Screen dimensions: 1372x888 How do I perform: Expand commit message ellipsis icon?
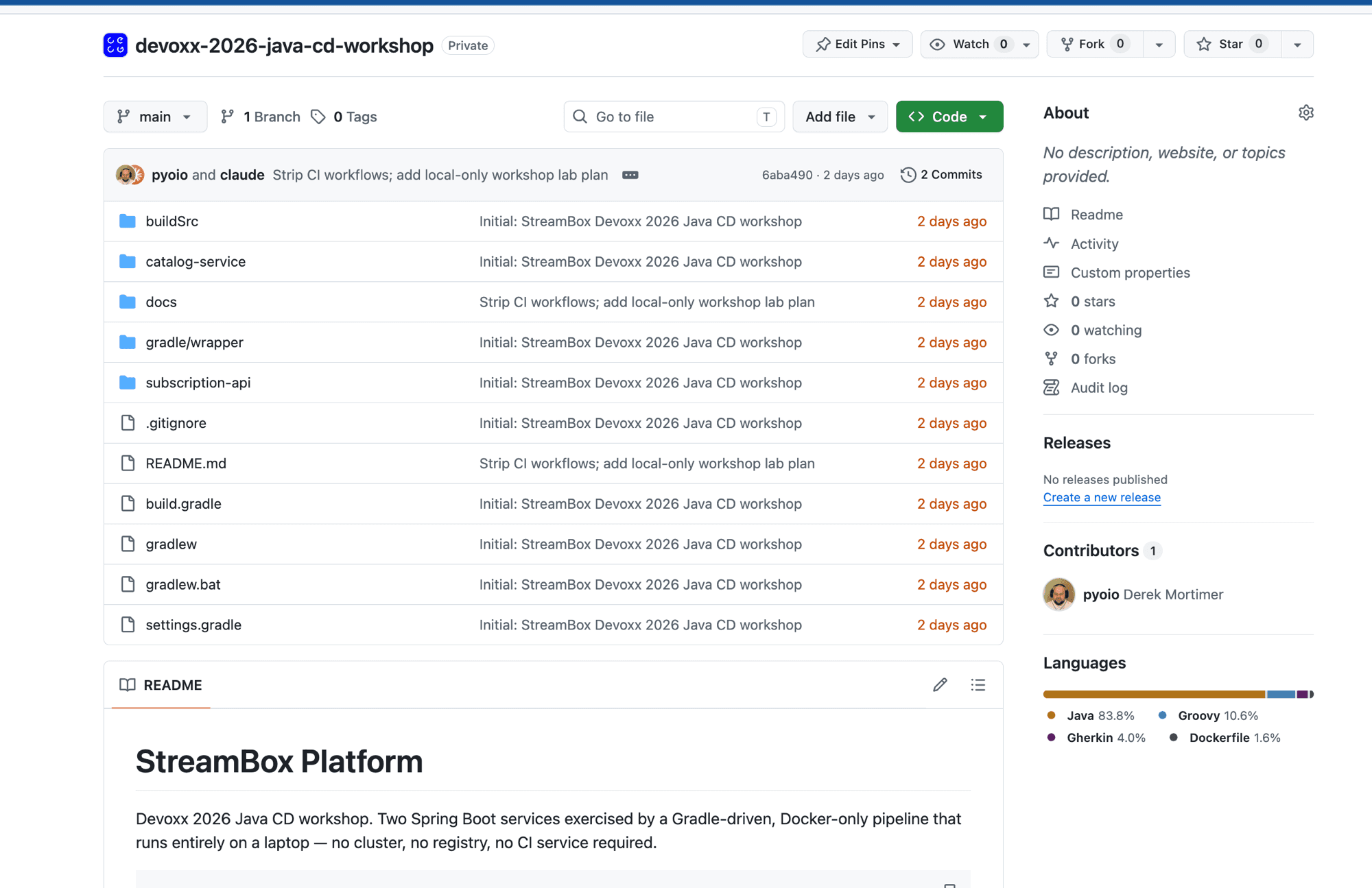pos(630,175)
